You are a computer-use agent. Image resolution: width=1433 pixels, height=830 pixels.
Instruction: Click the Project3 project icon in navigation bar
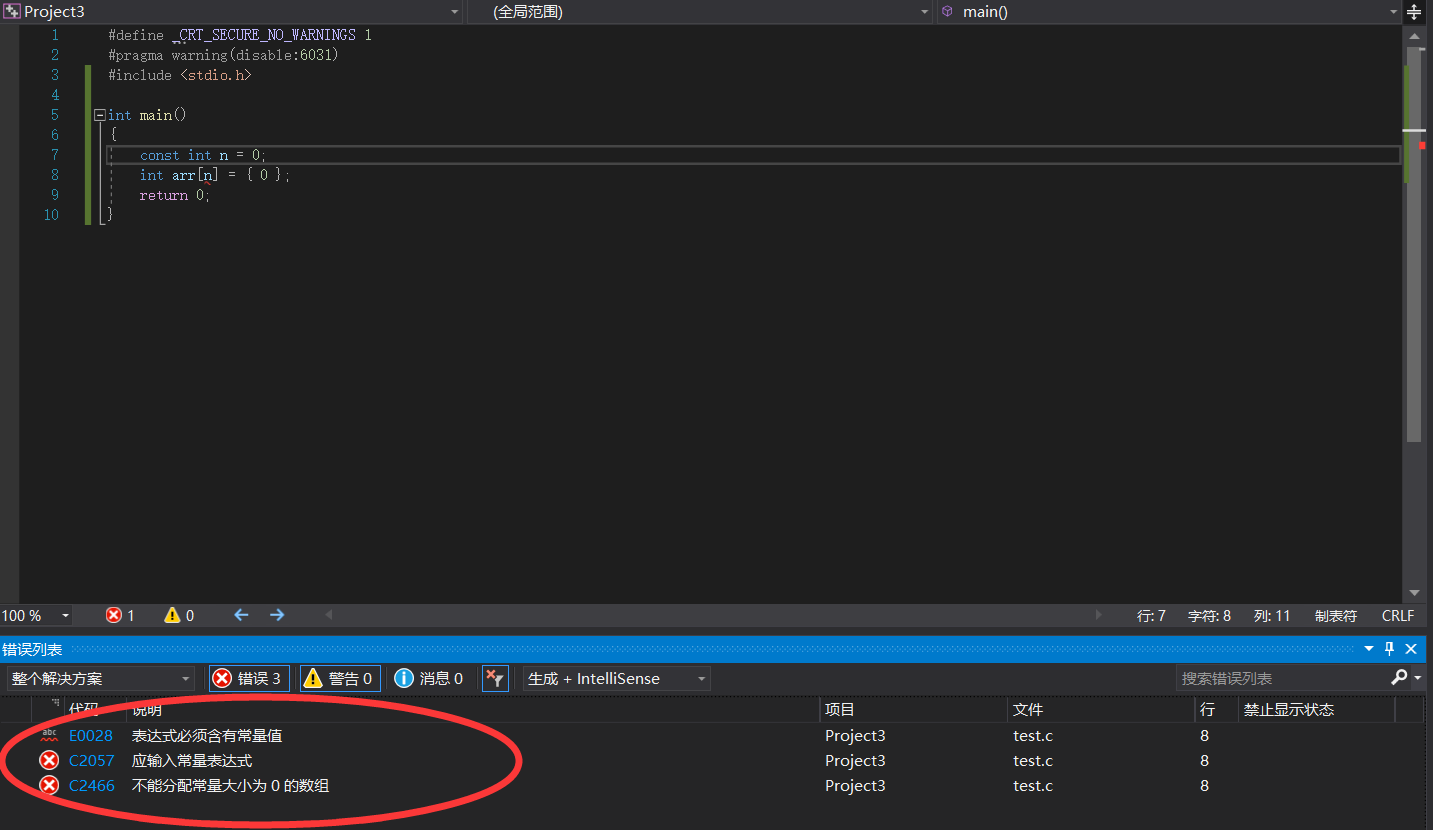tap(12, 12)
